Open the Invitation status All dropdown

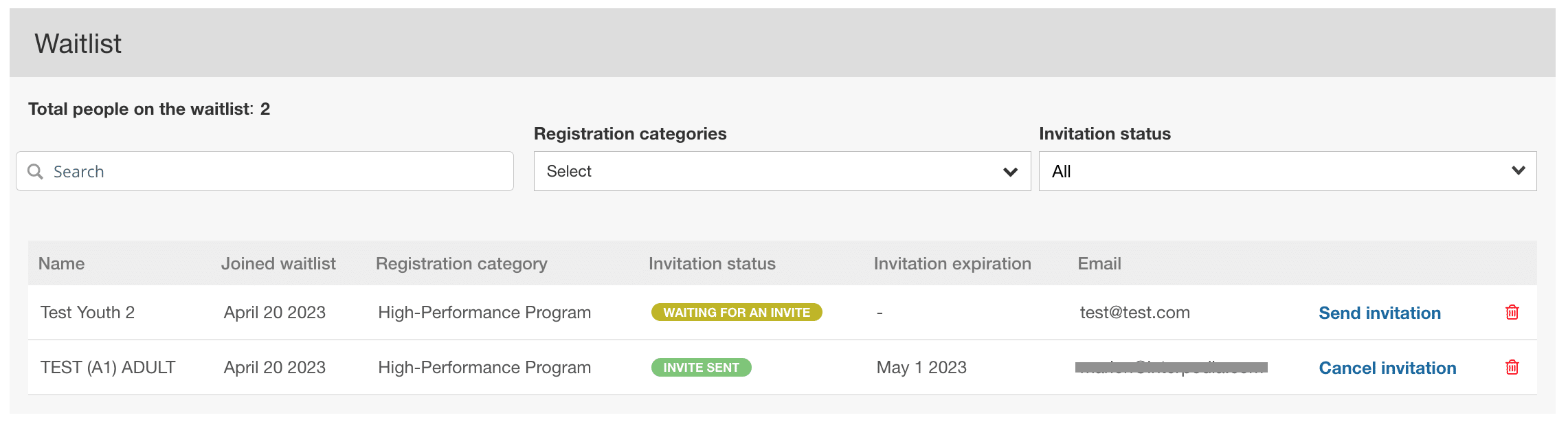(x=1288, y=171)
